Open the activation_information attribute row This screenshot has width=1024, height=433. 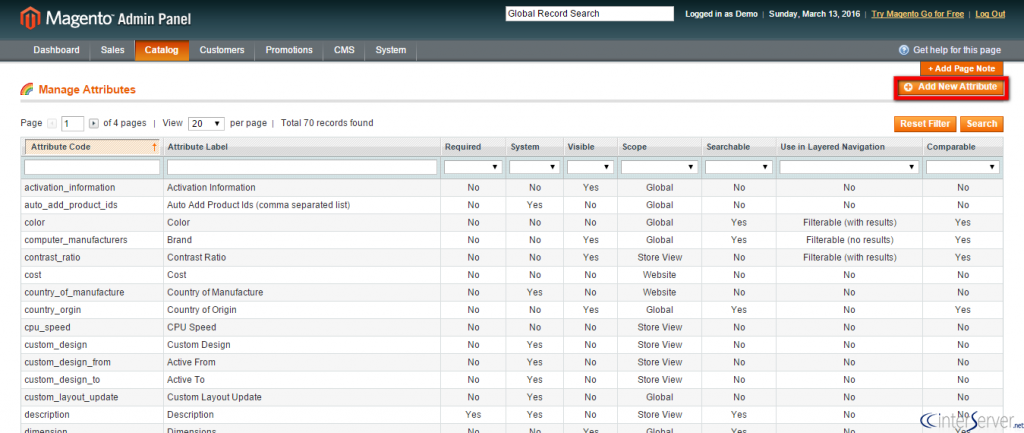click(x=511, y=187)
